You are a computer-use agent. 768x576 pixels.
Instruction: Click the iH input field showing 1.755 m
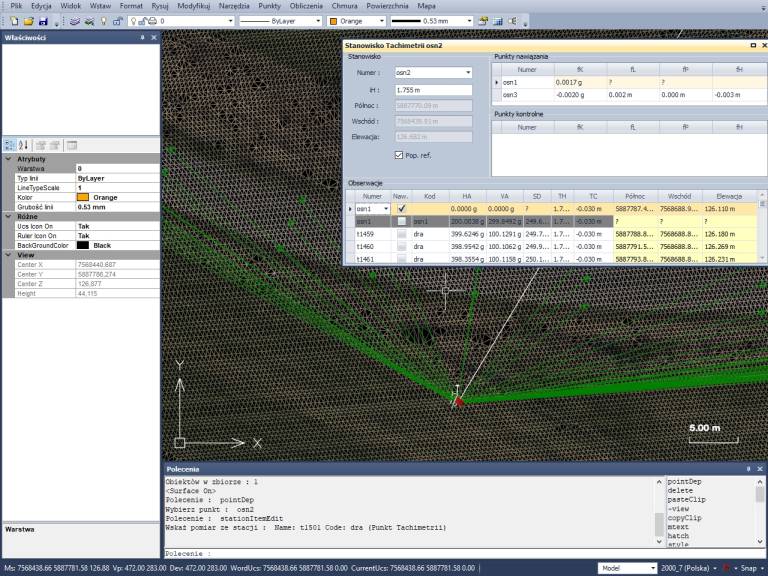[x=434, y=90]
